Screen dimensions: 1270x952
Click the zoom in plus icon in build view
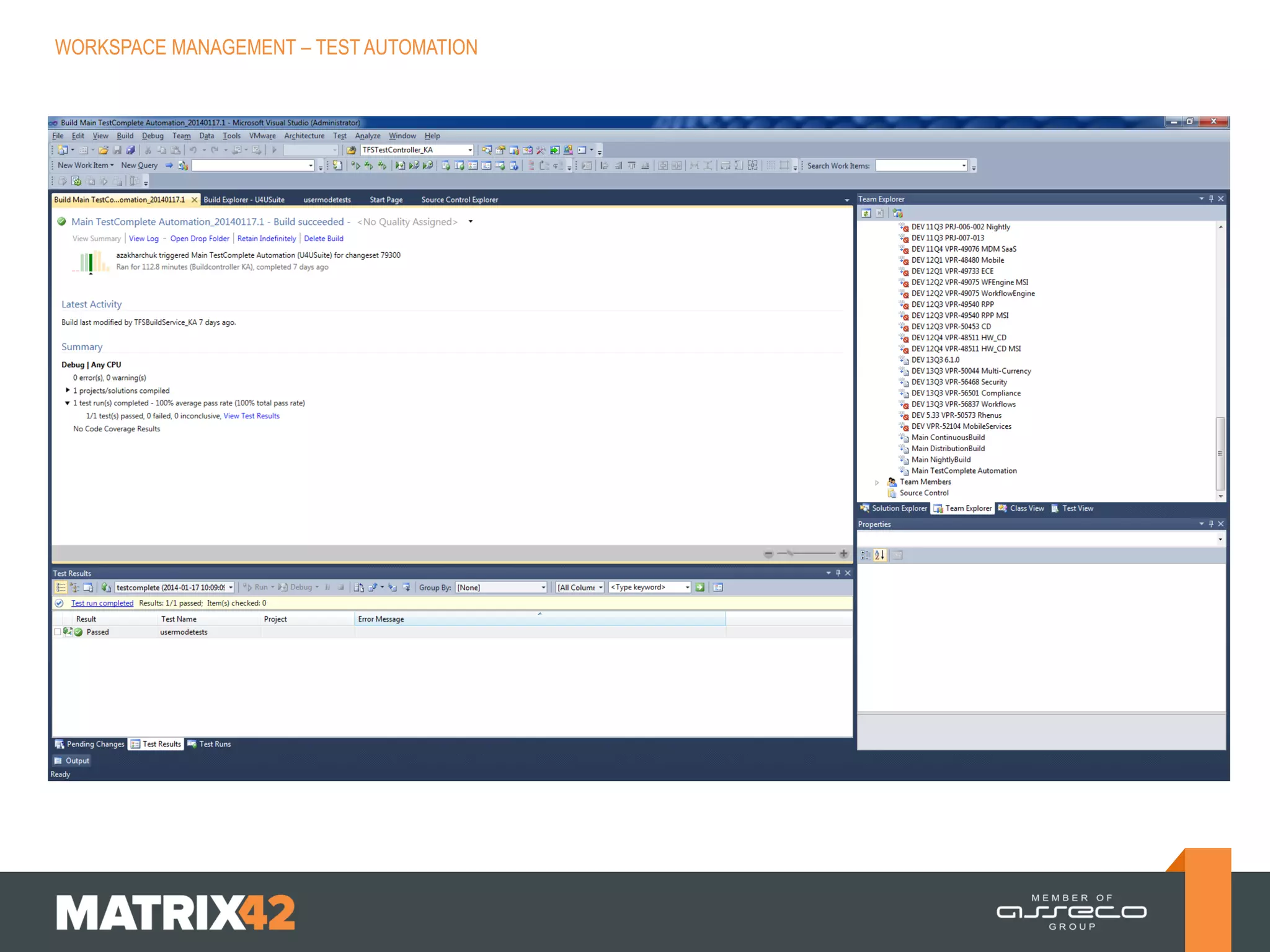point(843,553)
